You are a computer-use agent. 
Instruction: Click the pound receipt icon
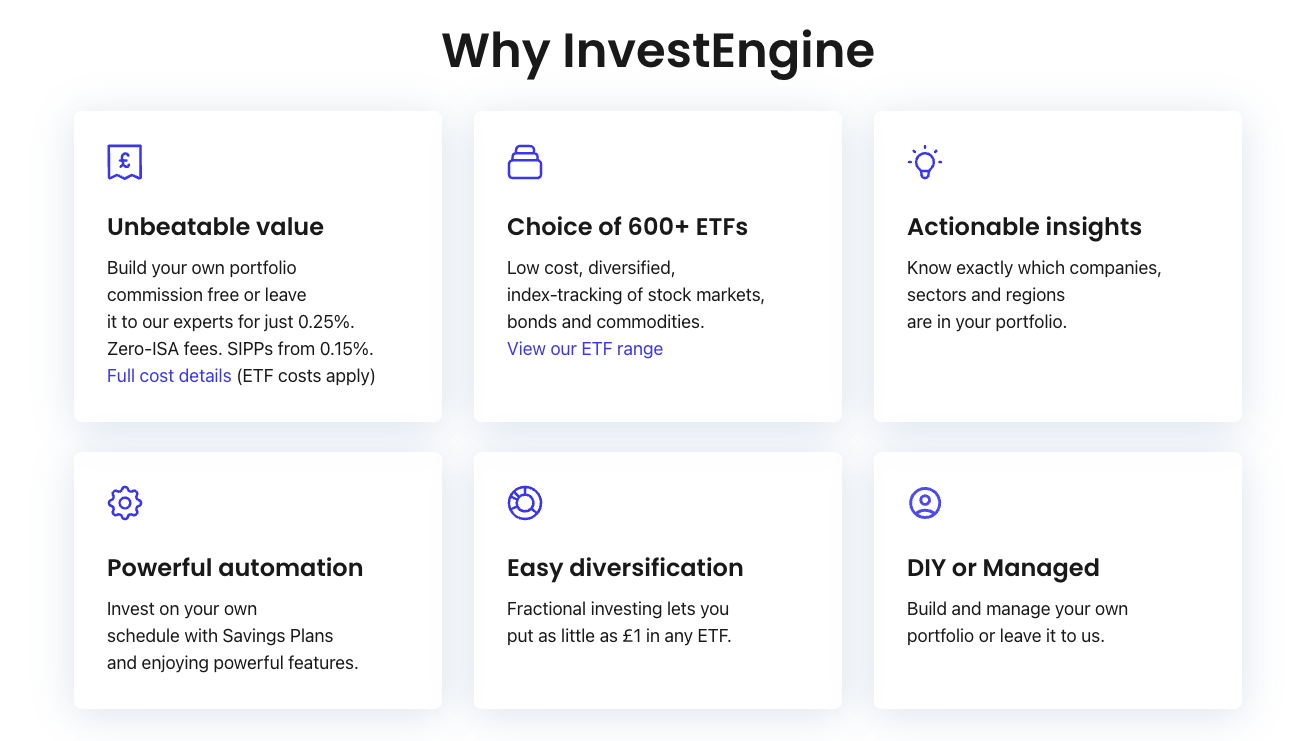pos(124,161)
